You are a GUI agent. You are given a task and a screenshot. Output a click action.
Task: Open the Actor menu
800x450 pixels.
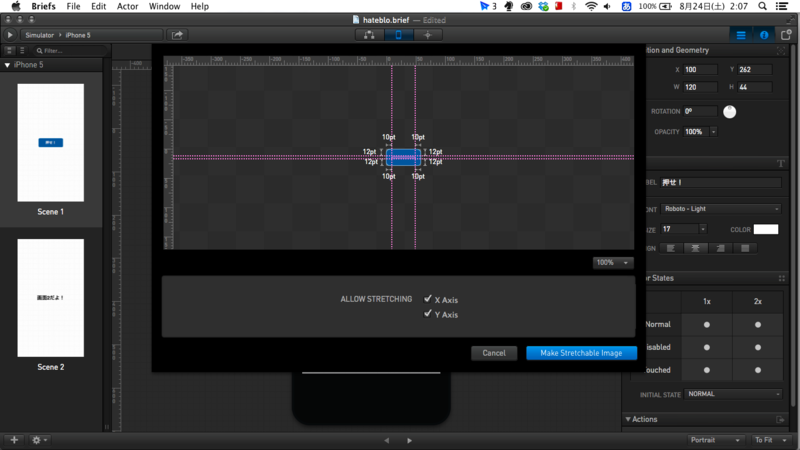point(128,7)
